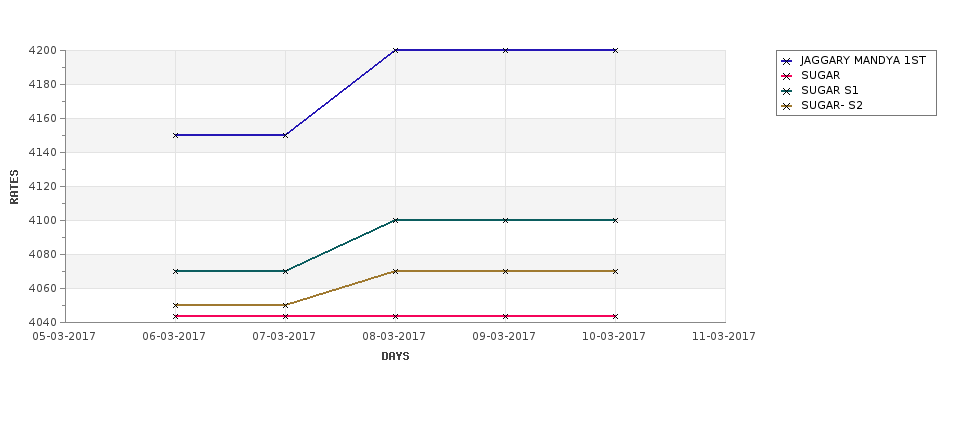The image size is (975, 429).
Task: Click the red SUGAR legend marker
Action: [787, 76]
